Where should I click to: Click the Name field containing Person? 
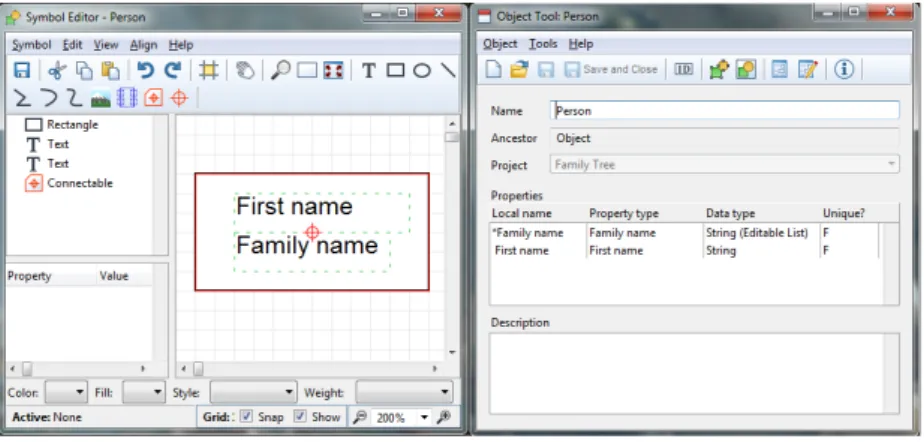coord(725,110)
